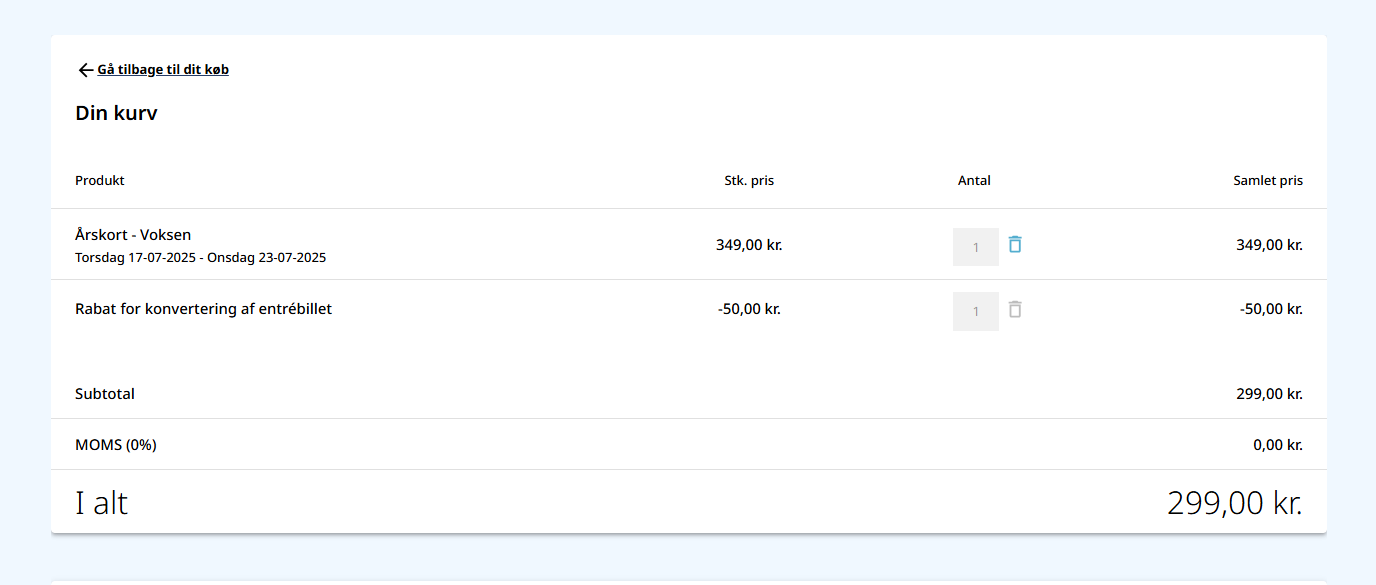Click the 'Din kurv' heading
Screen dimensions: 1376x585
(116, 113)
